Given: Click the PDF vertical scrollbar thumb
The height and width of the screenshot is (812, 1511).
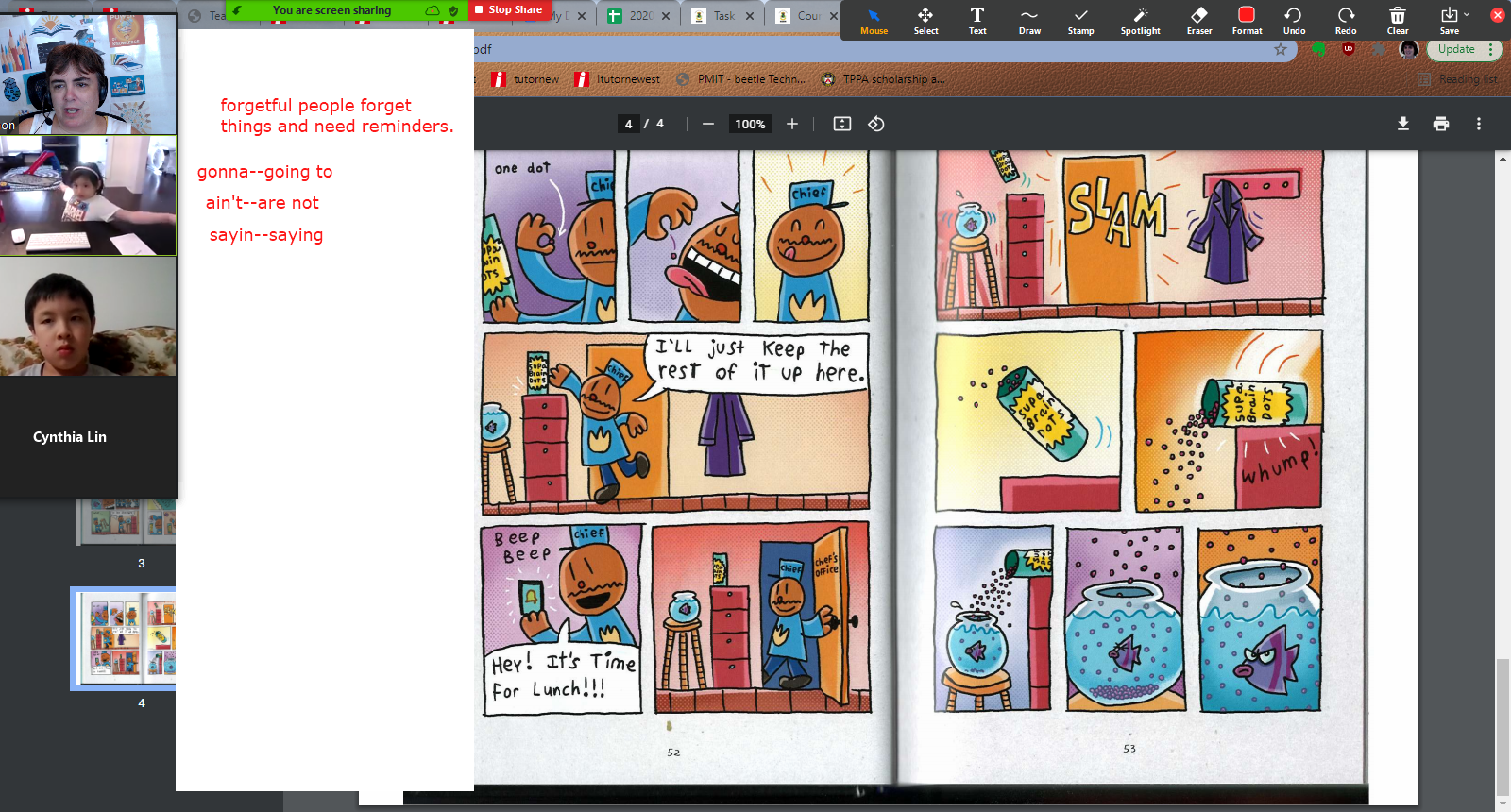Looking at the screenshot, I should pyautogui.click(x=1503, y=727).
